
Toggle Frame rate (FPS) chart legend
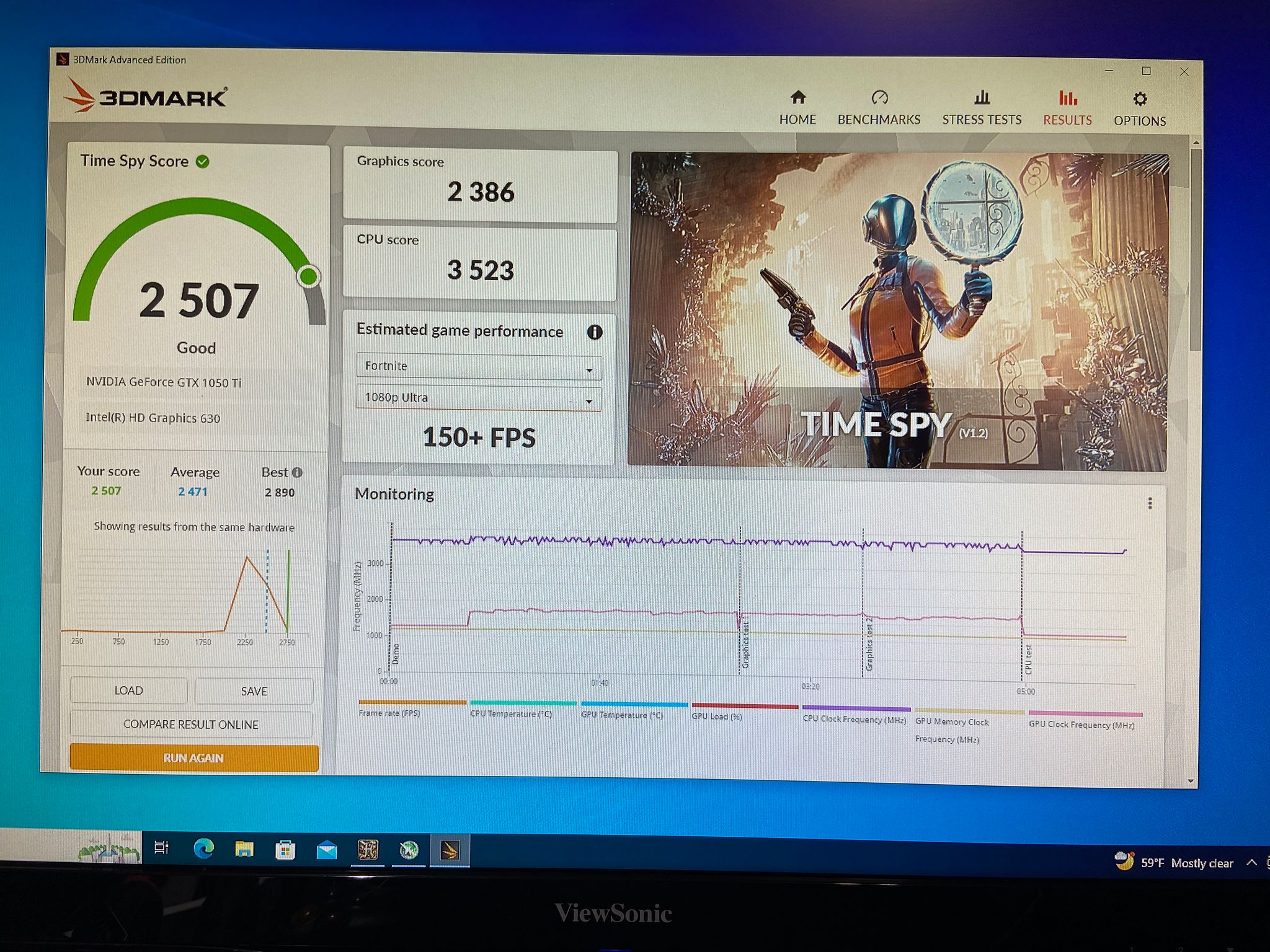point(412,708)
